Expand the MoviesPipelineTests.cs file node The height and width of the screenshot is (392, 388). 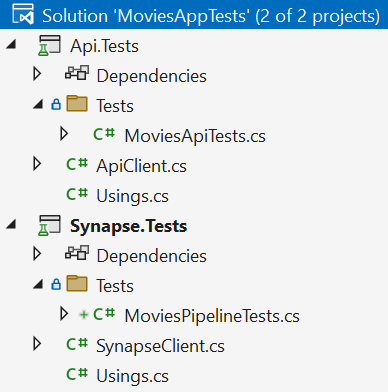point(64,314)
